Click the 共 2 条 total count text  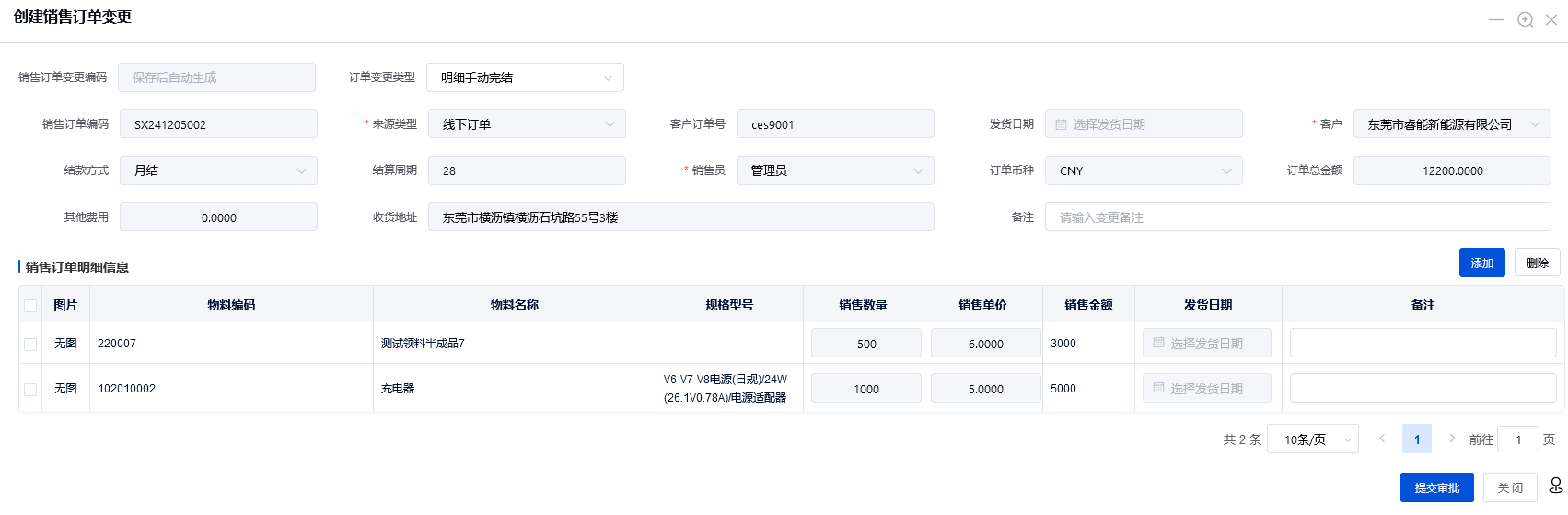(x=1242, y=439)
